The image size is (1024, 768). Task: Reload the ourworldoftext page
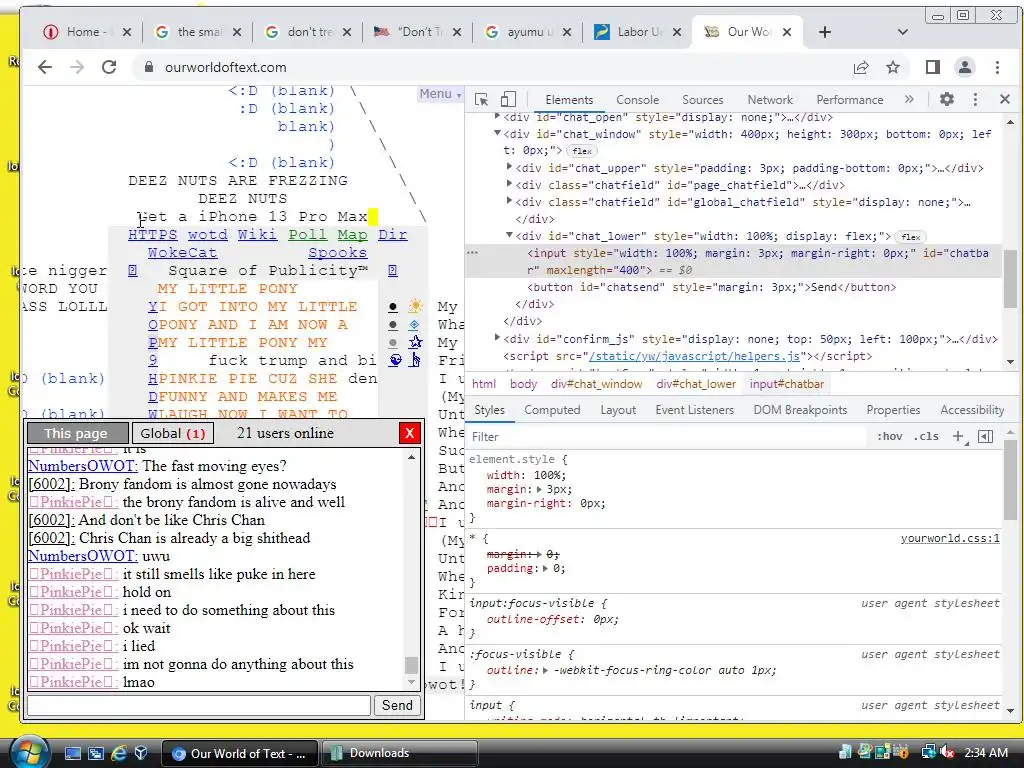coord(109,67)
